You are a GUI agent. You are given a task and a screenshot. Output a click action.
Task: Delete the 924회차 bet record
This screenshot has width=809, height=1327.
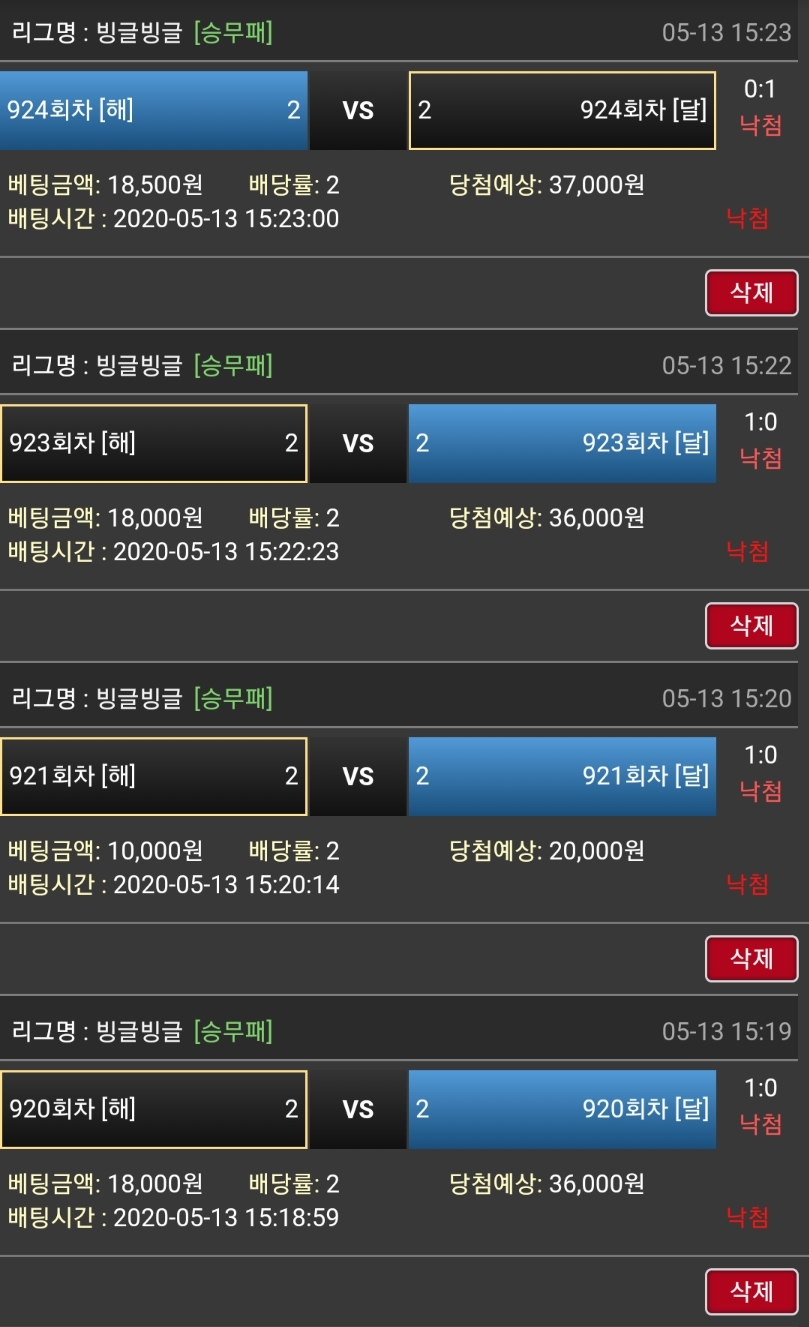pos(751,293)
